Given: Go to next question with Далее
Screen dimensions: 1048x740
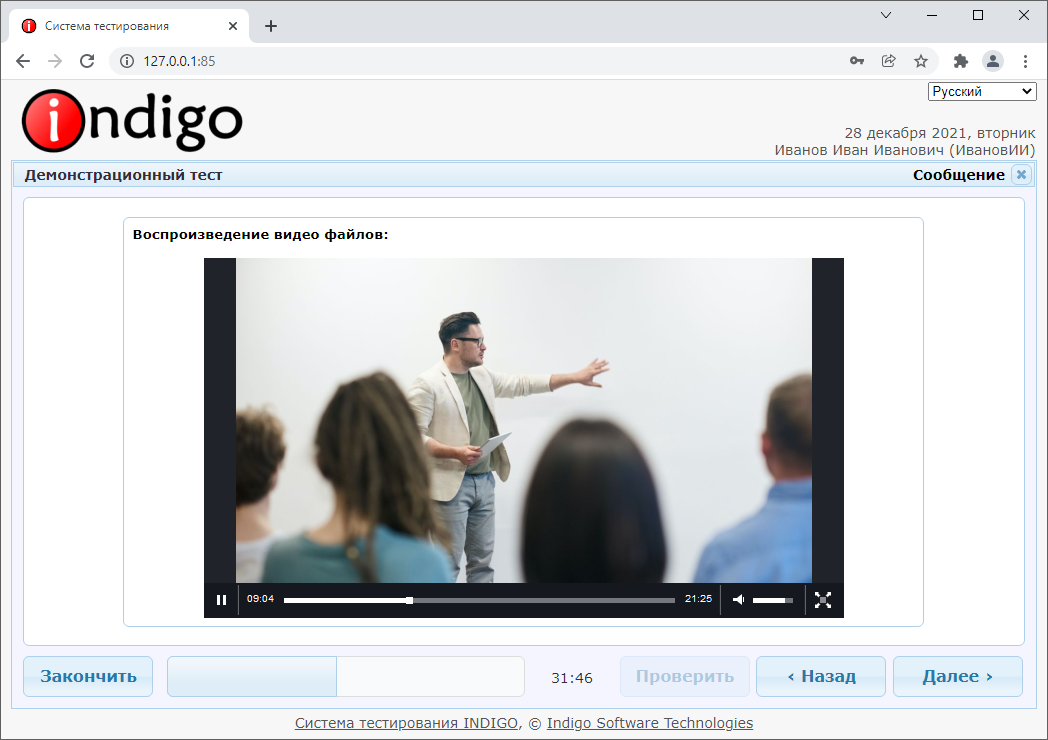Looking at the screenshot, I should (958, 676).
